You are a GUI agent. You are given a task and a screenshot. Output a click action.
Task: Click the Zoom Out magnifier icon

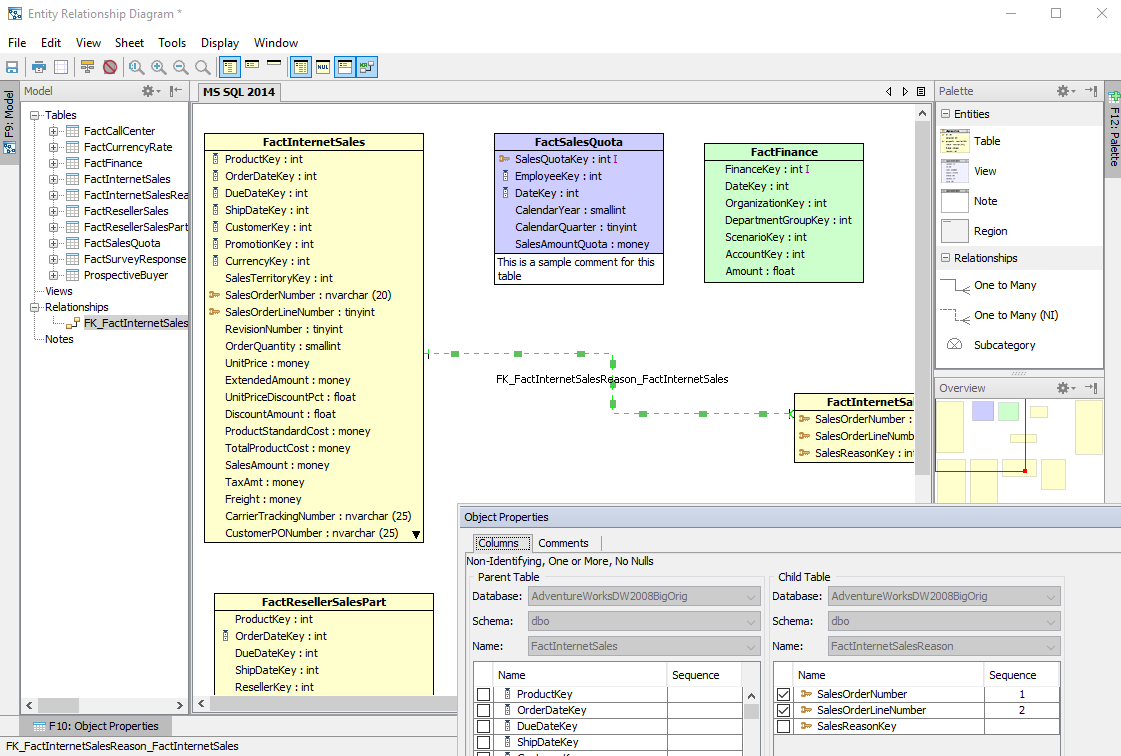(x=181, y=67)
